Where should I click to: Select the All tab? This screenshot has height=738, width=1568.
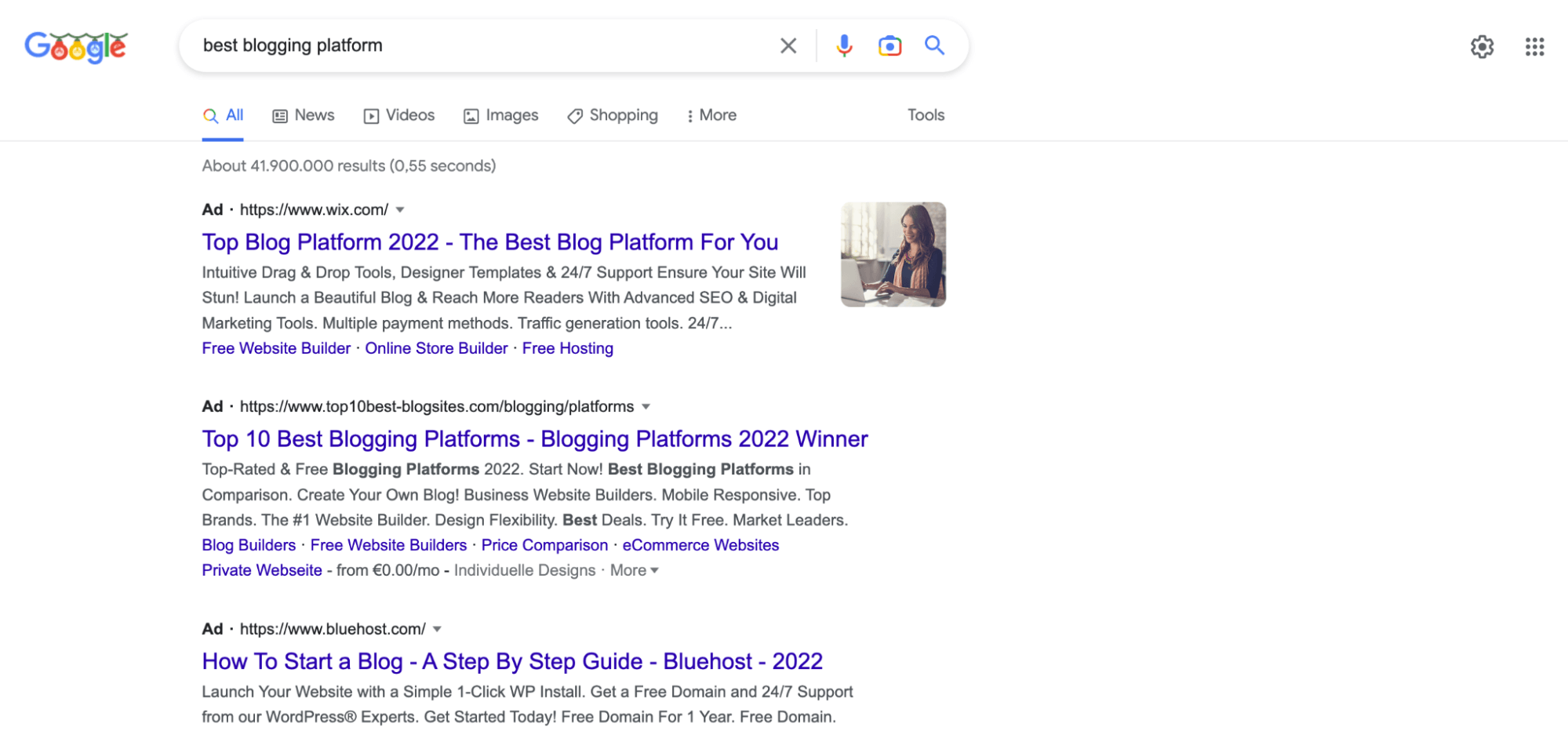point(223,115)
